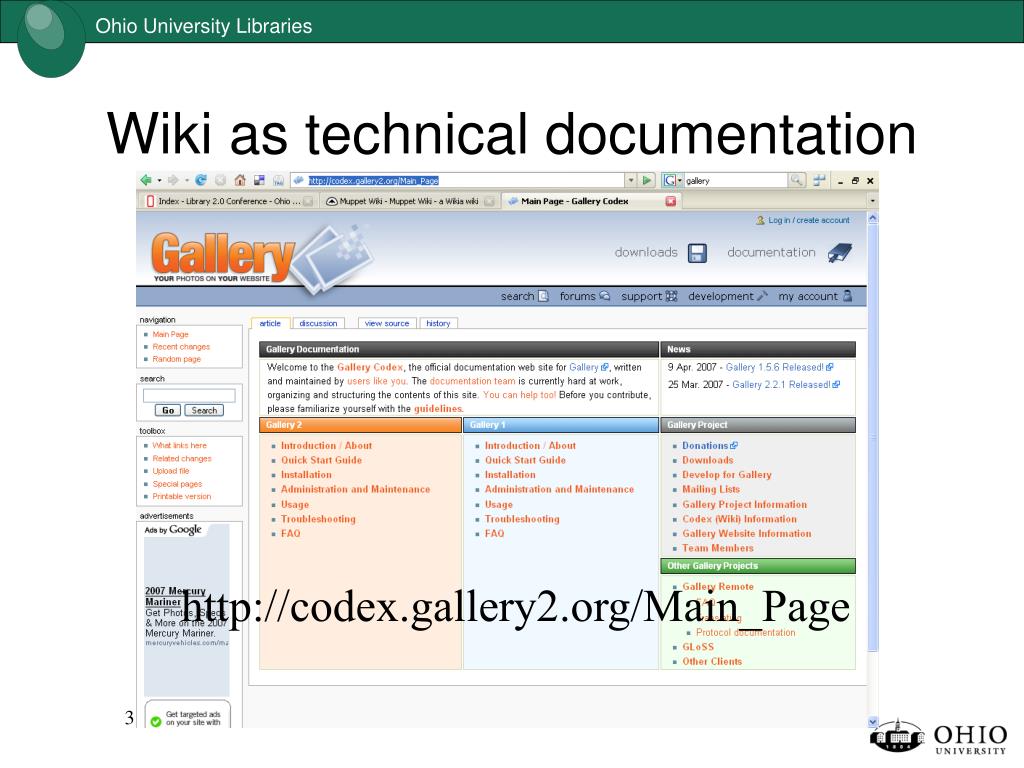Viewport: 1024px width, 768px height.
Task: Open Gallery 1 Installation link
Action: (510, 475)
